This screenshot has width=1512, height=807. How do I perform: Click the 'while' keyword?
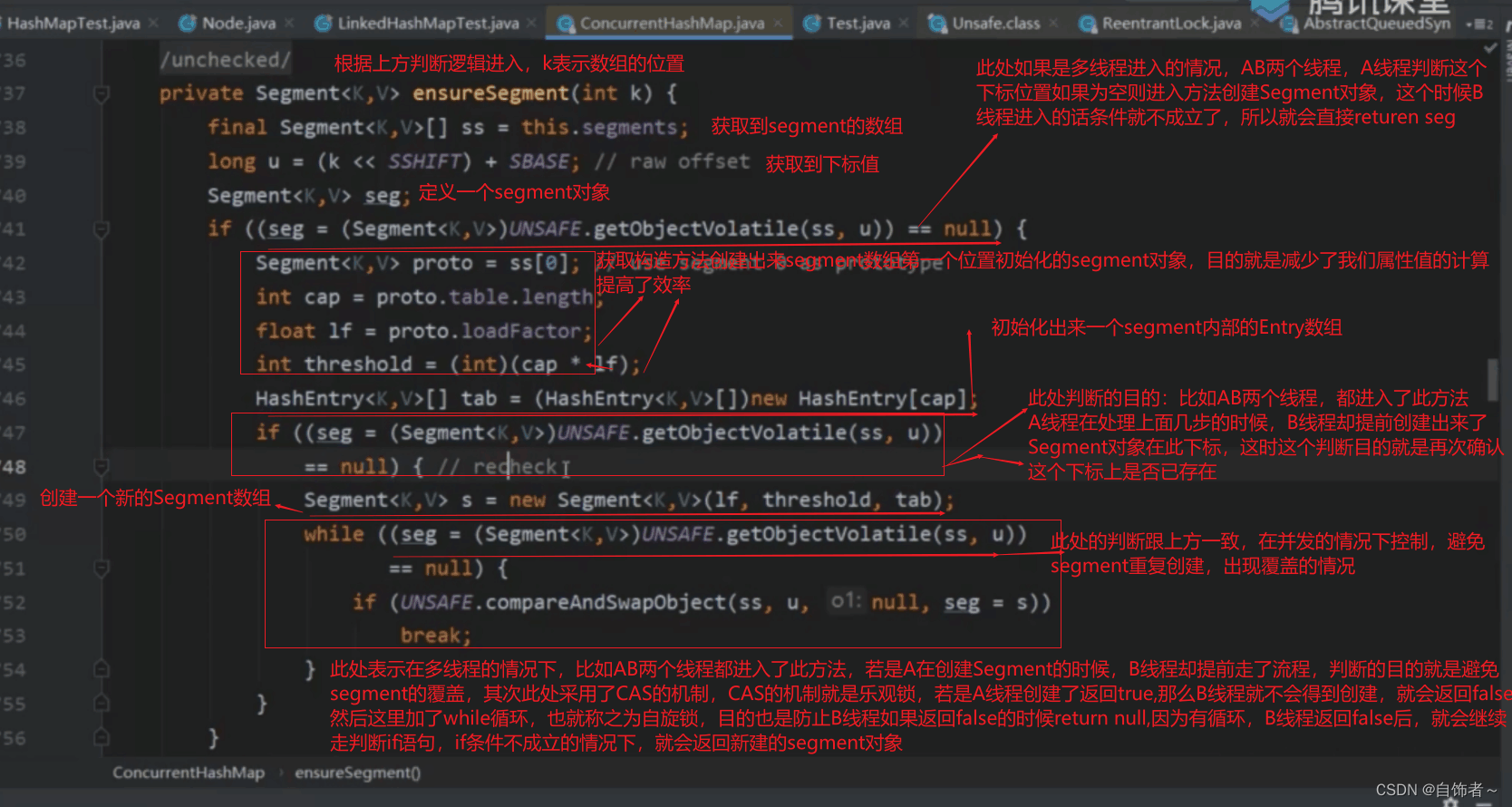(x=334, y=534)
